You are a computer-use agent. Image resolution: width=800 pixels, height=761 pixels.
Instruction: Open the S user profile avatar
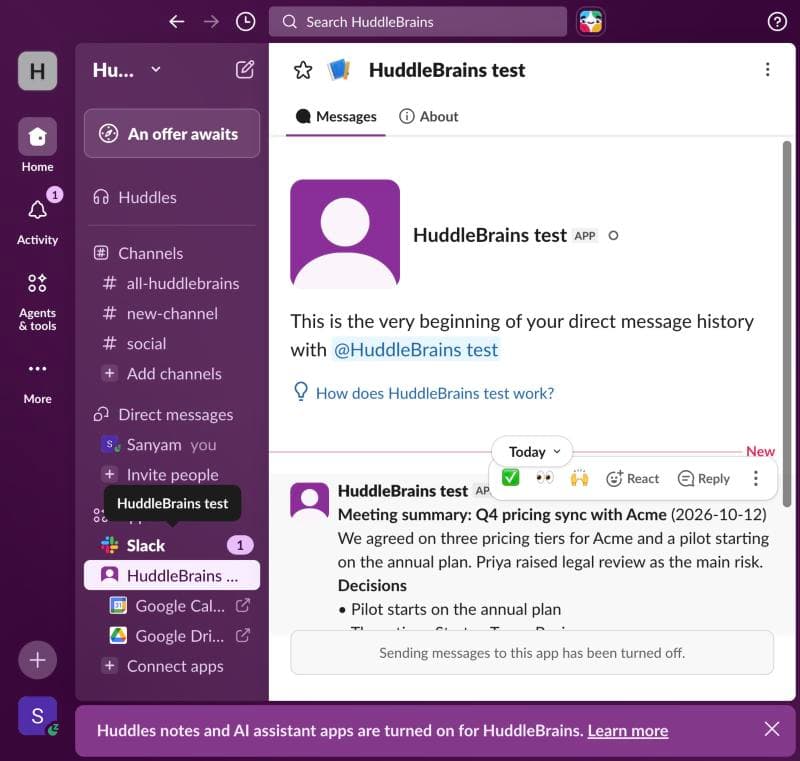[37, 716]
